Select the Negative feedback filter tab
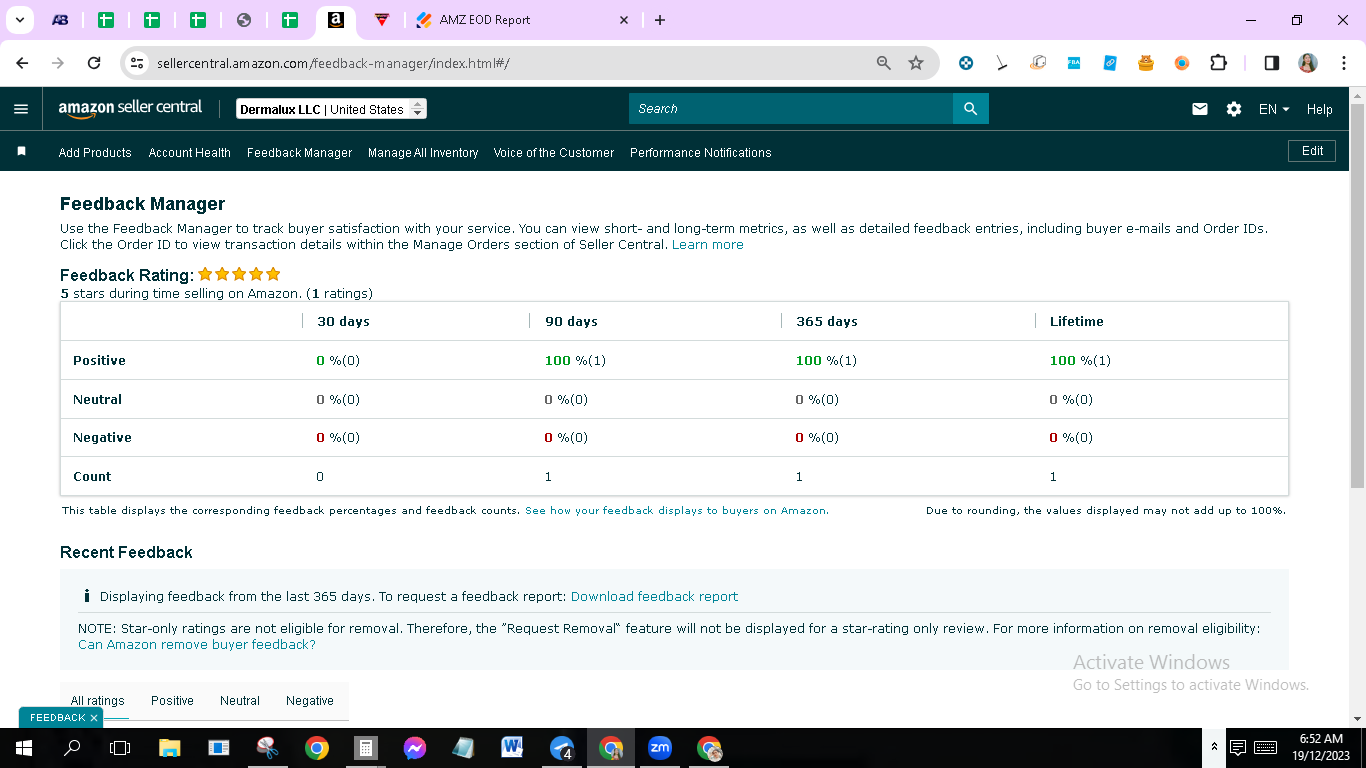This screenshot has height=768, width=1366. click(x=310, y=701)
